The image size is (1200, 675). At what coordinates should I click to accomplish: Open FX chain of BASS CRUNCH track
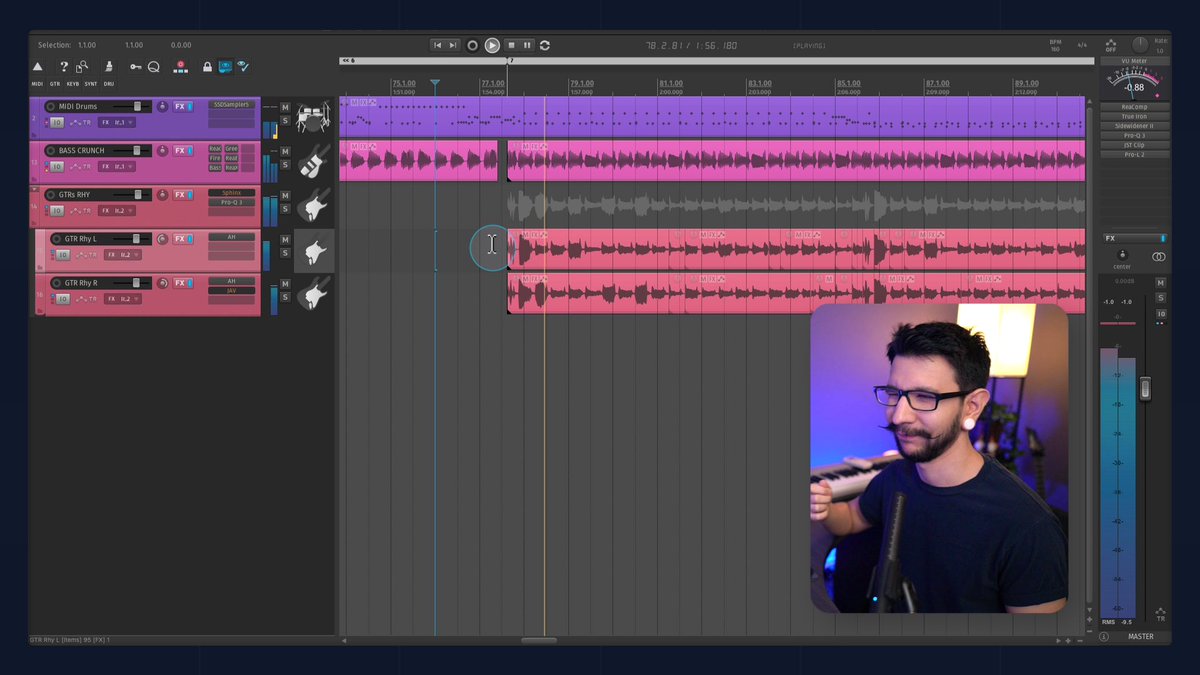[180, 151]
